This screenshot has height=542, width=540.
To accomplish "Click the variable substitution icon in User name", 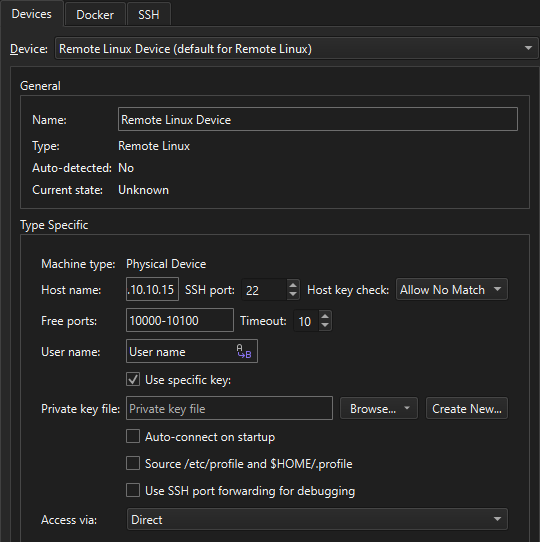I will 244,352.
